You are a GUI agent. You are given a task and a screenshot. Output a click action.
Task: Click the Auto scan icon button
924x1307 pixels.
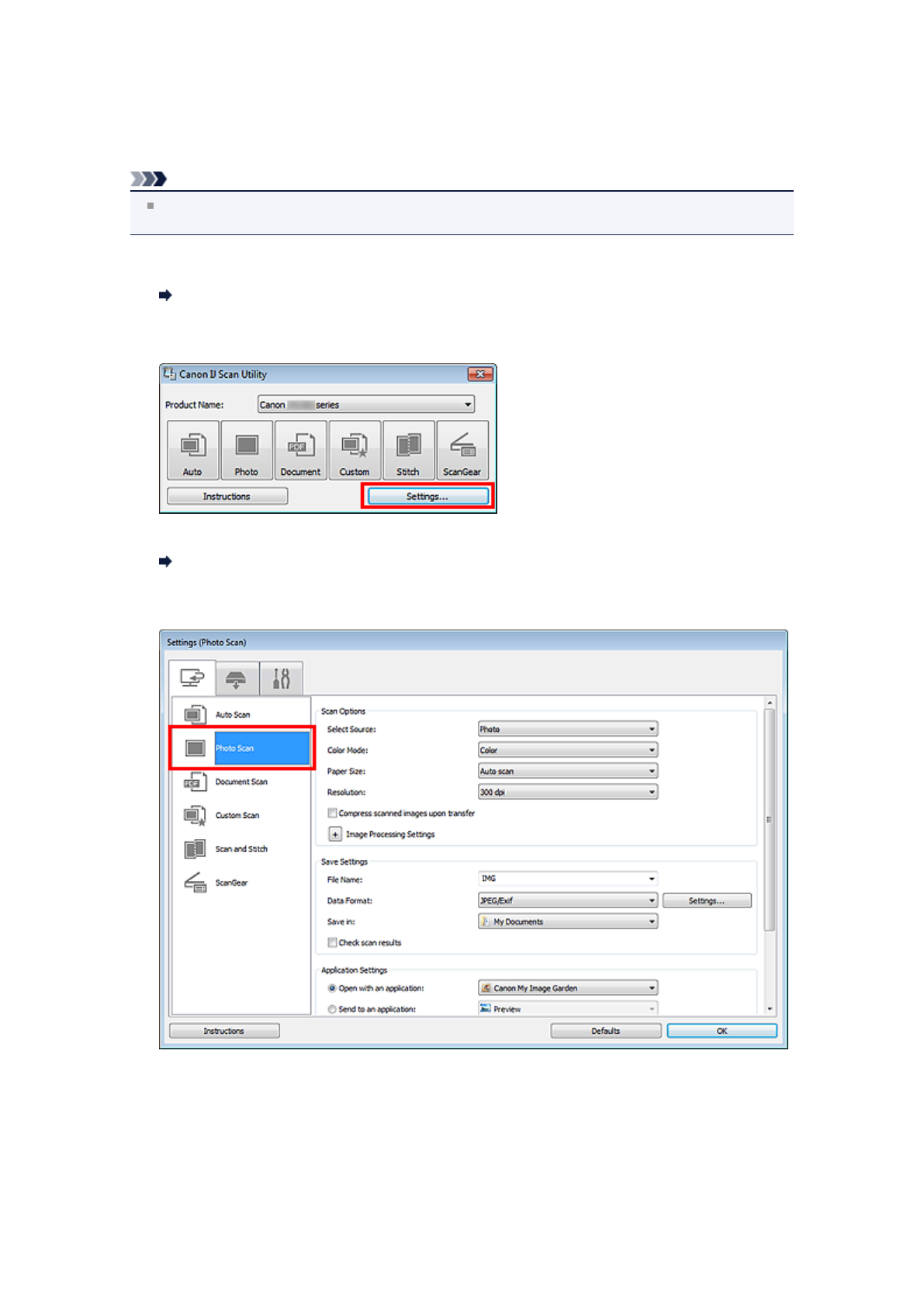click(192, 450)
